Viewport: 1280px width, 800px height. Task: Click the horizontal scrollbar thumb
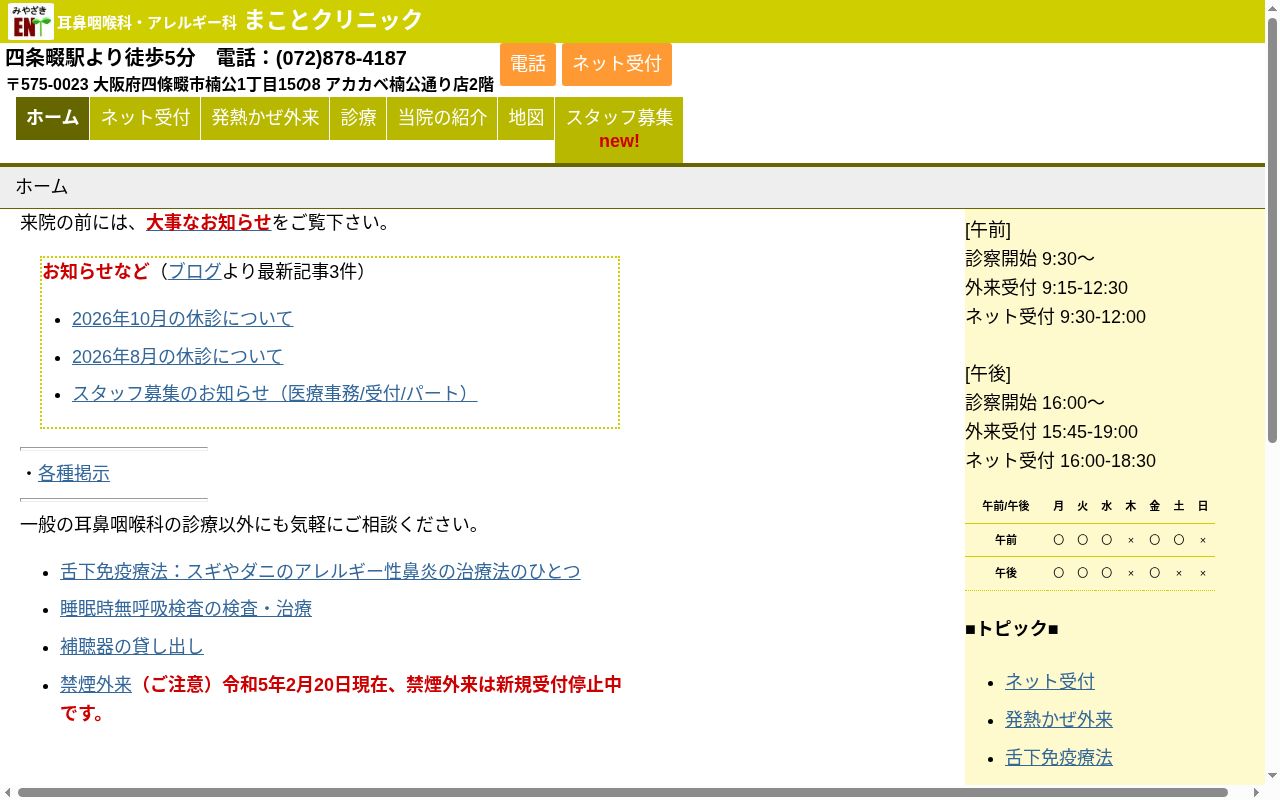[x=623, y=793]
